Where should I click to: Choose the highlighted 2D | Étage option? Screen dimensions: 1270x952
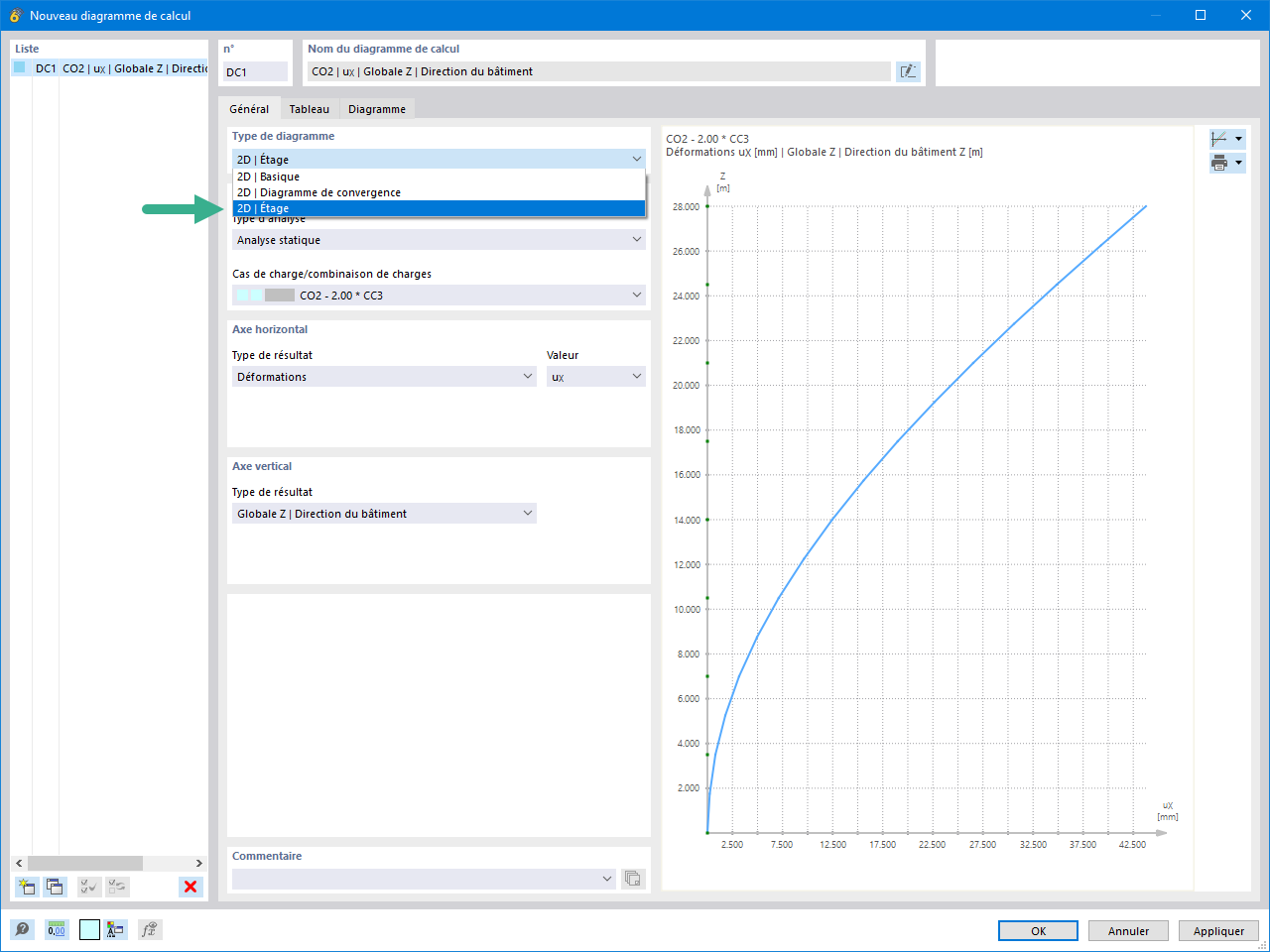coord(439,208)
